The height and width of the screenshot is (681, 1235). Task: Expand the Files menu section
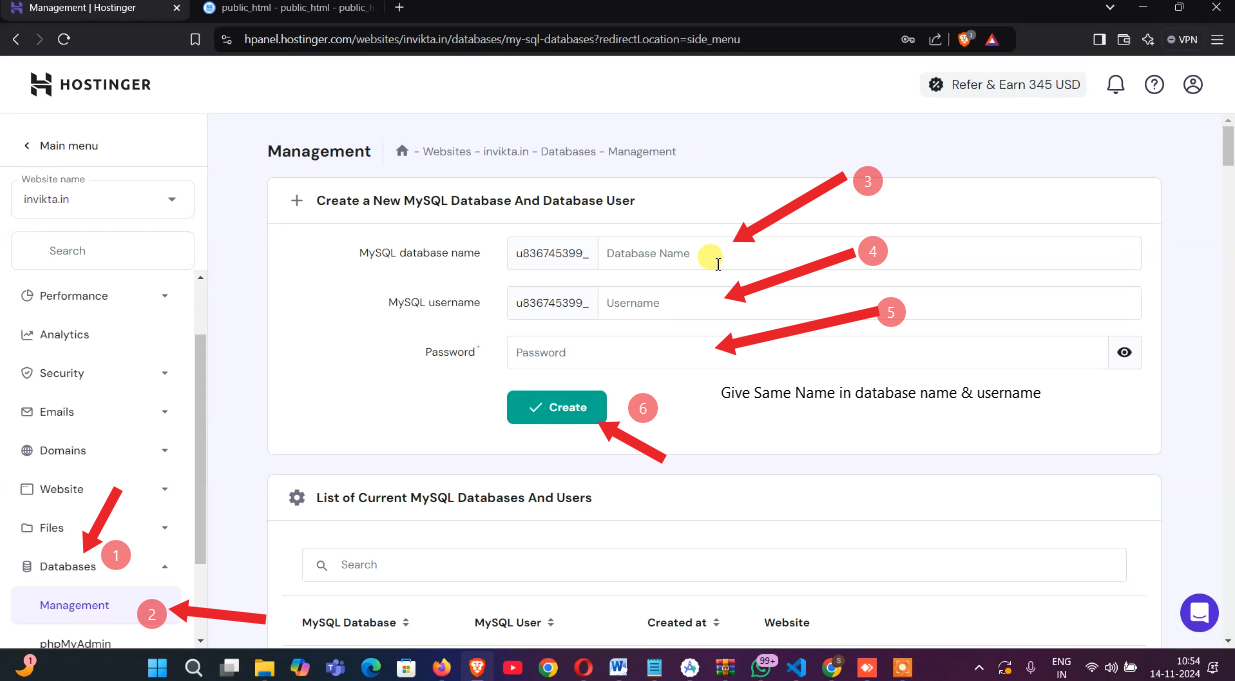coord(95,528)
